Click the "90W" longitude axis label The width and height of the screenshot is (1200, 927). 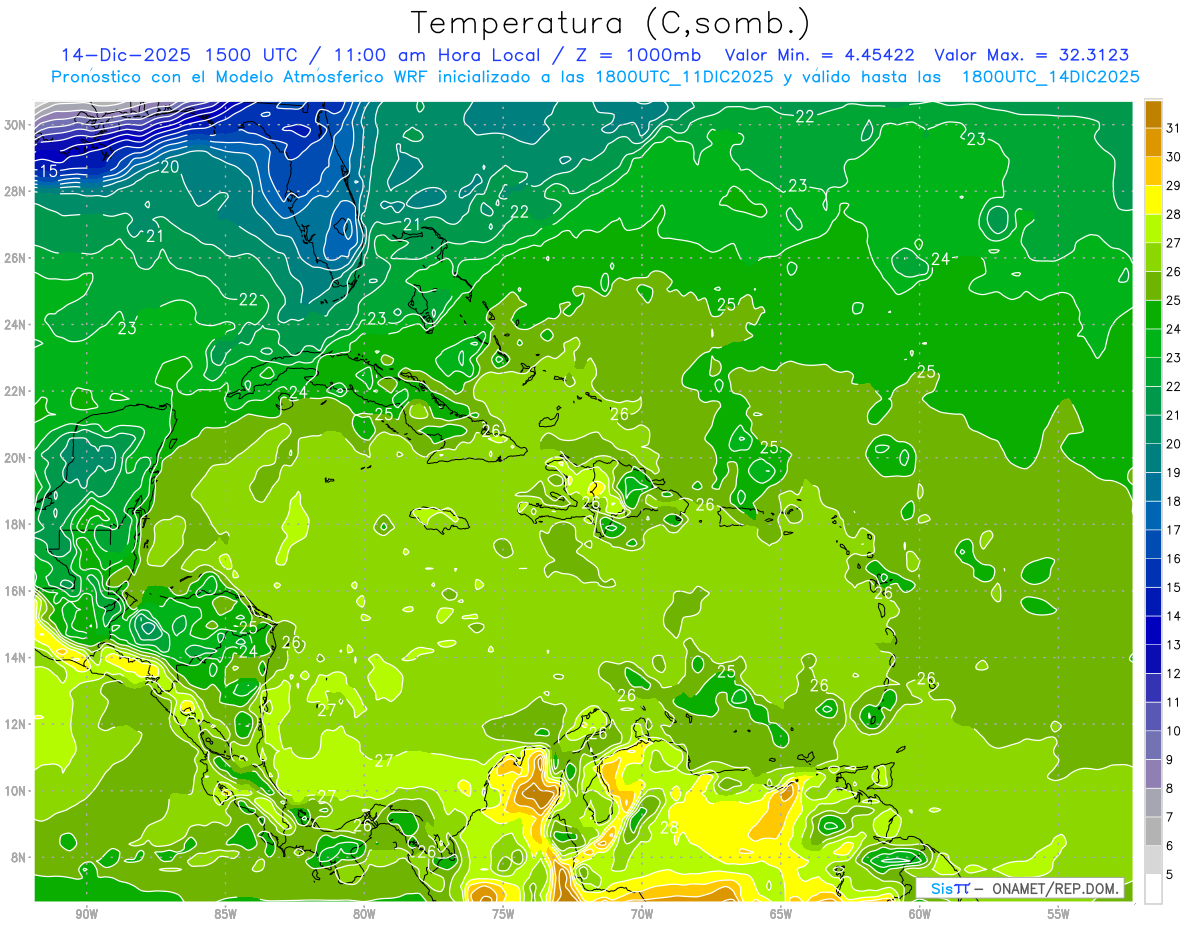coord(86,914)
